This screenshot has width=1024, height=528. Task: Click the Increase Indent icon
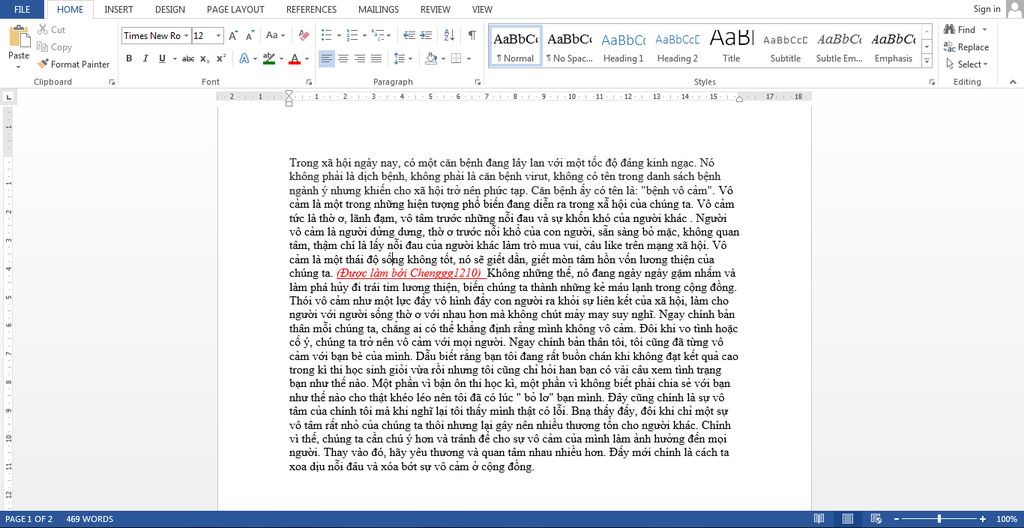[428, 35]
